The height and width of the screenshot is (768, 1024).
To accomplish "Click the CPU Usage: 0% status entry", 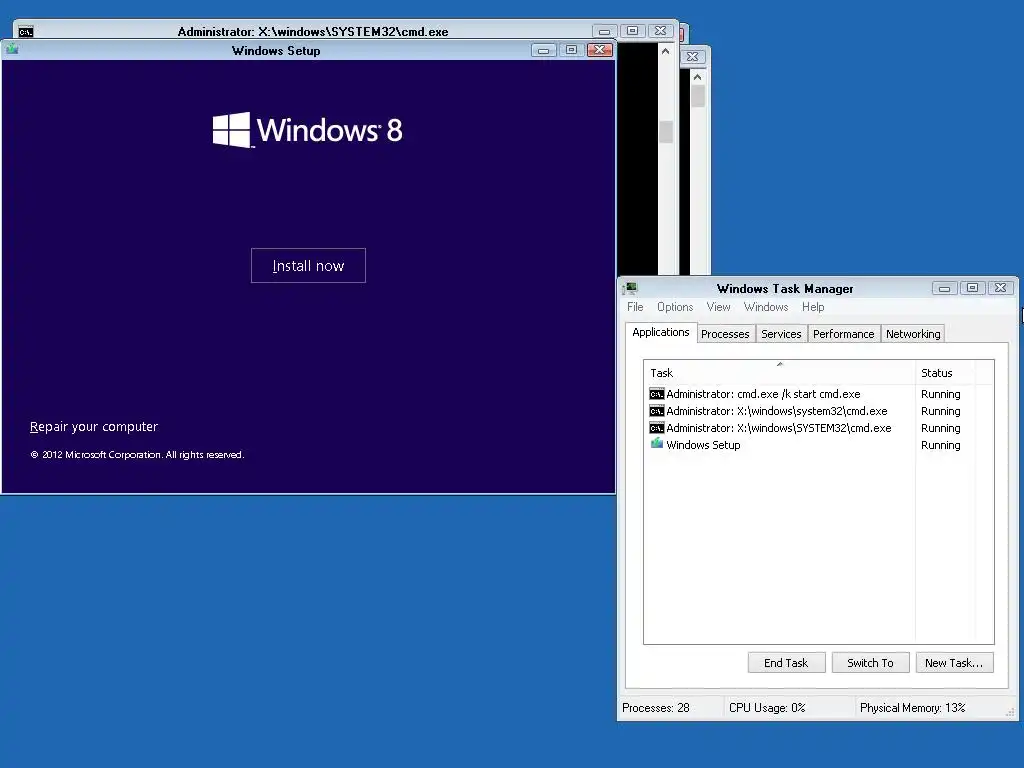I will (767, 708).
